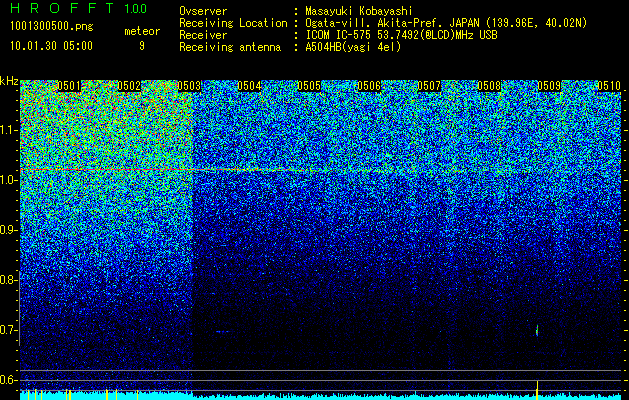Click the observer name Masayuki Kobayashi
This screenshot has width=629, height=400.
point(359,11)
